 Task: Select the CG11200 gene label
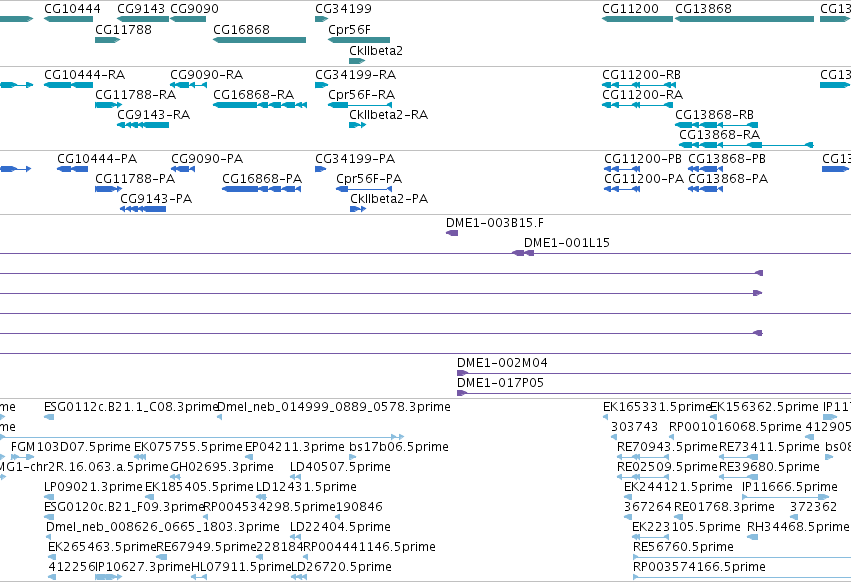pyautogui.click(x=631, y=9)
